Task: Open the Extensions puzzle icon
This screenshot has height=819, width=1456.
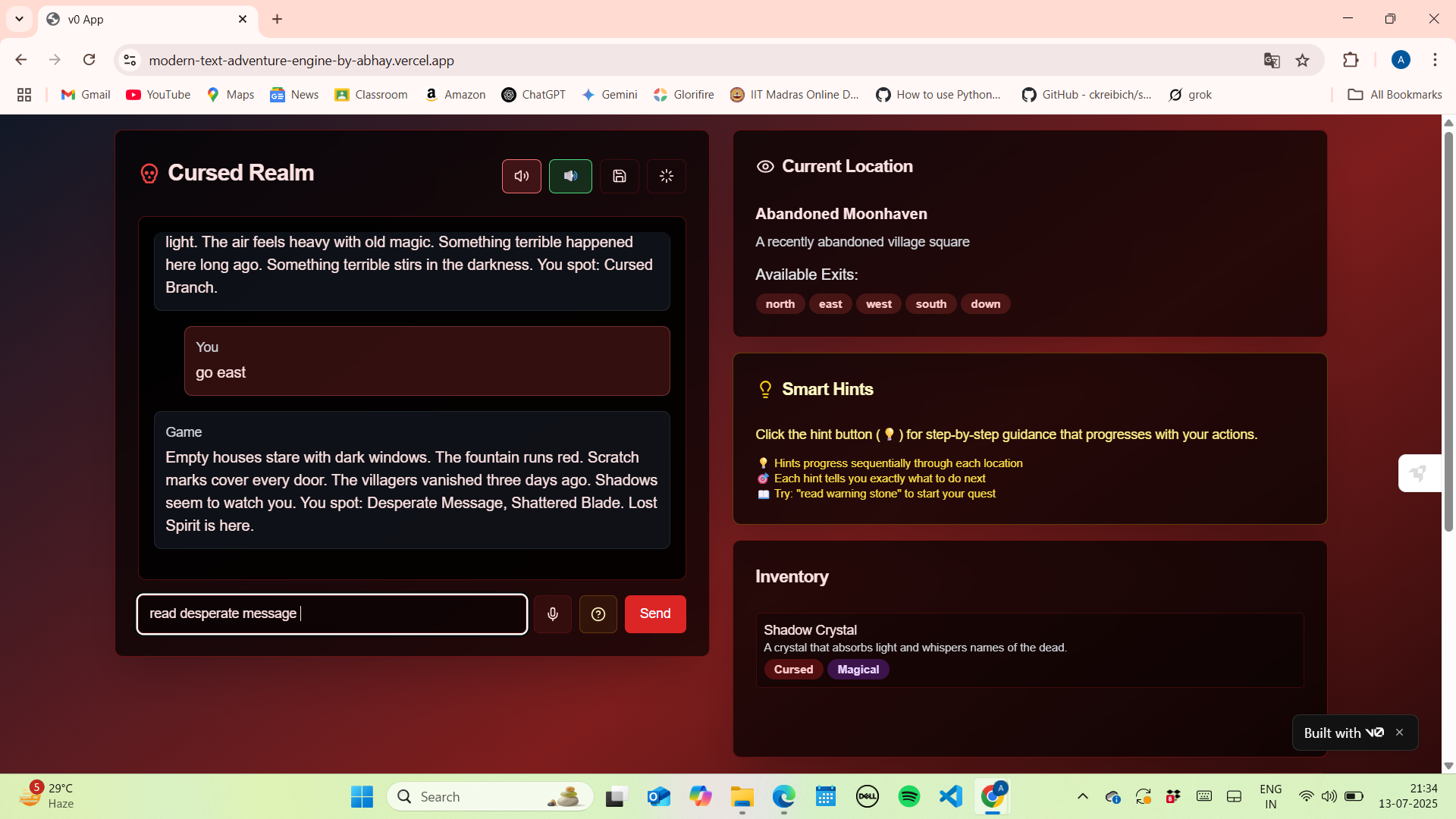Action: (1351, 60)
